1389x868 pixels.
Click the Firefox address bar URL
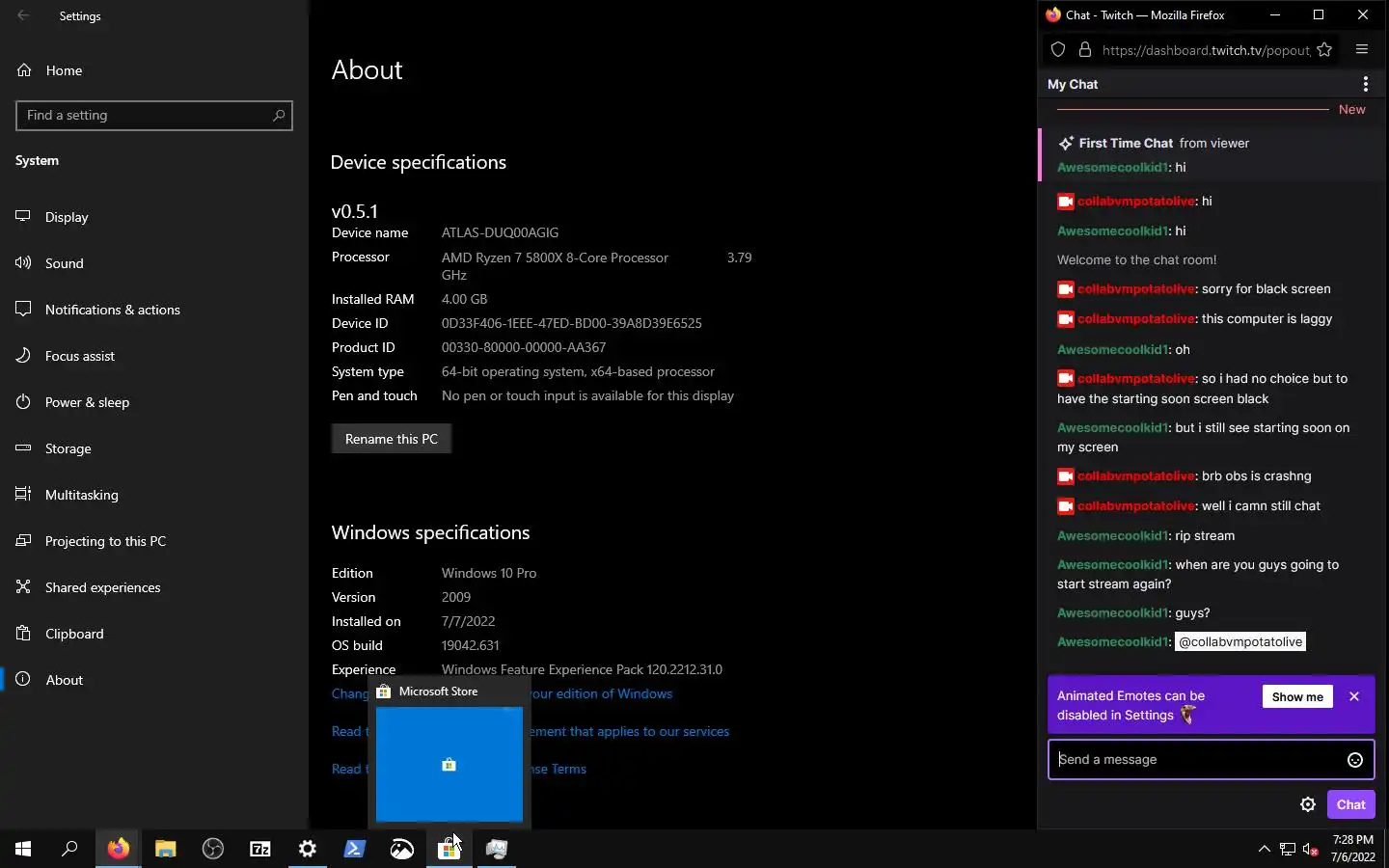pyautogui.click(x=1206, y=50)
